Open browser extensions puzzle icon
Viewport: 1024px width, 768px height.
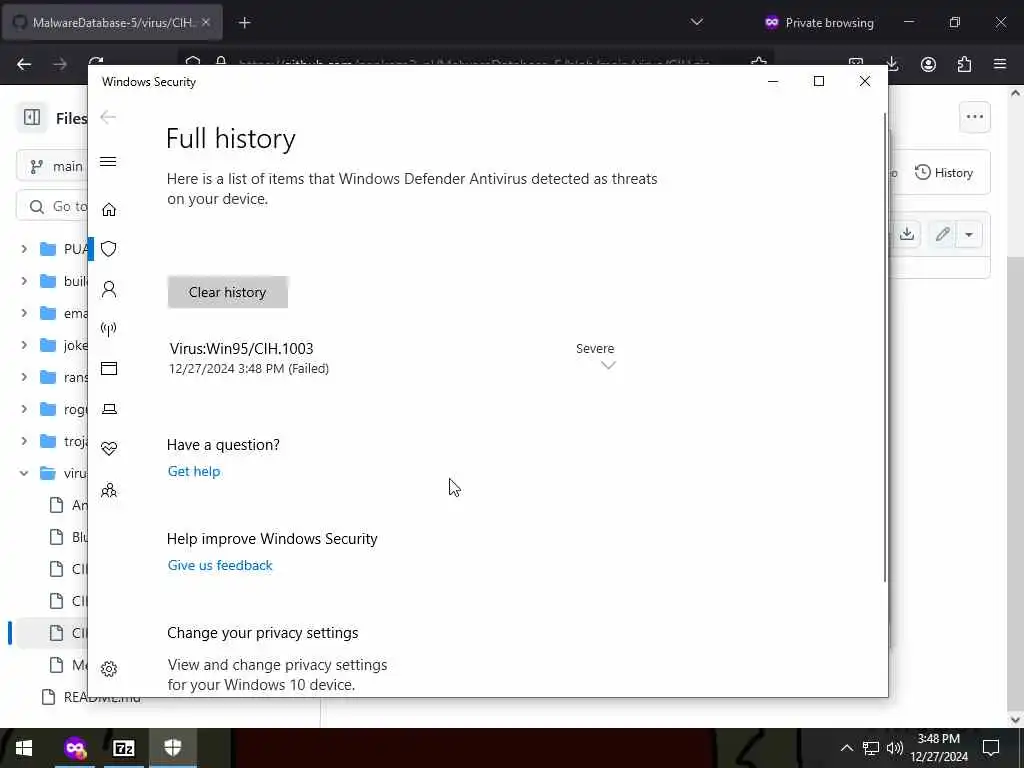tap(964, 64)
